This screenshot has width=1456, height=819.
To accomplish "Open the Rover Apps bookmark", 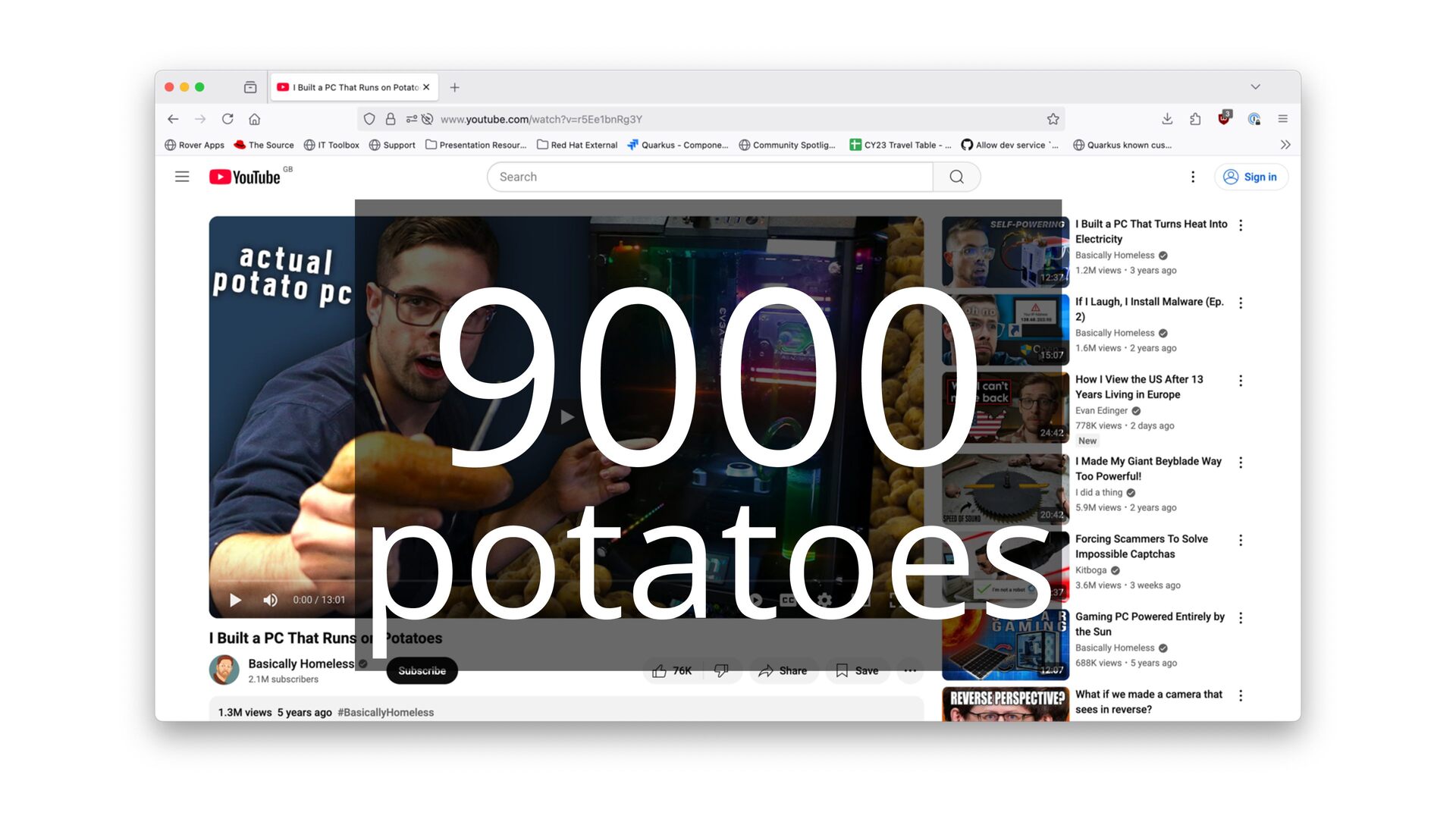I will [195, 145].
